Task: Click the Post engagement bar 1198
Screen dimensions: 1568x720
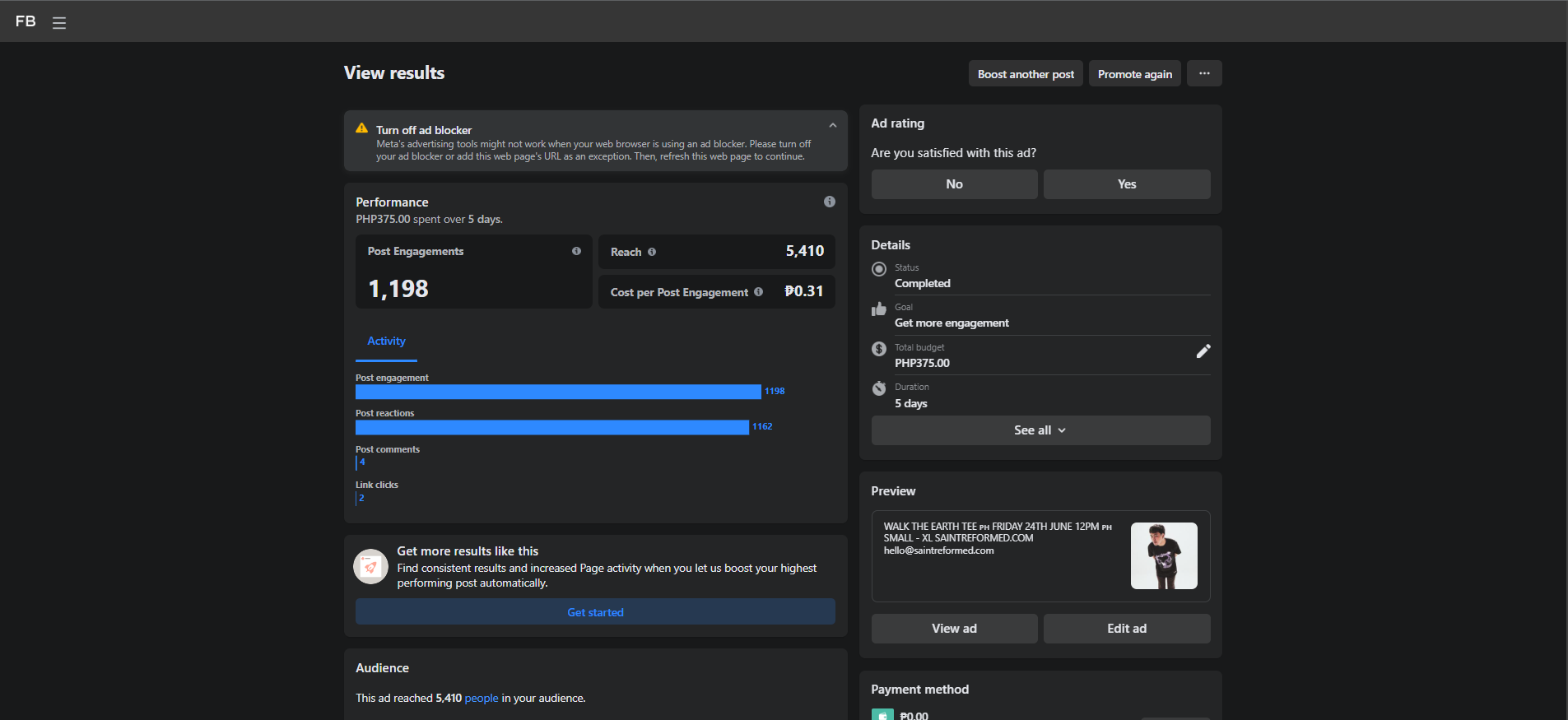Action: point(558,392)
